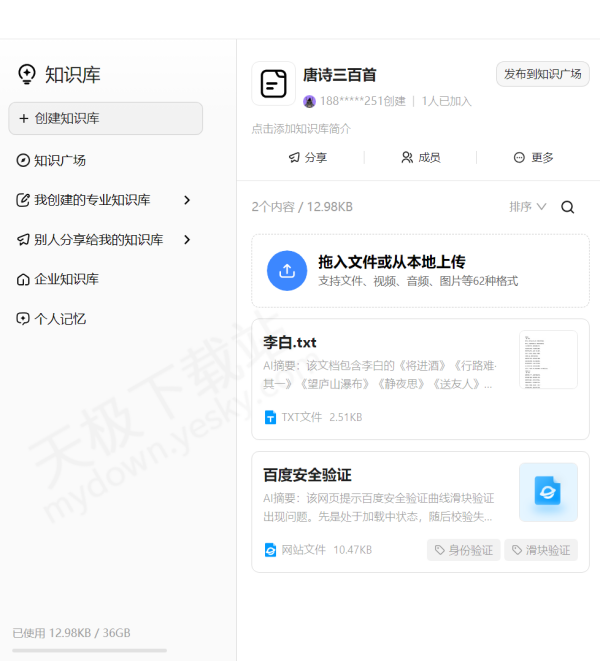Open 企业知识库 in the sidebar
This screenshot has width=600, height=661.
click(66, 279)
